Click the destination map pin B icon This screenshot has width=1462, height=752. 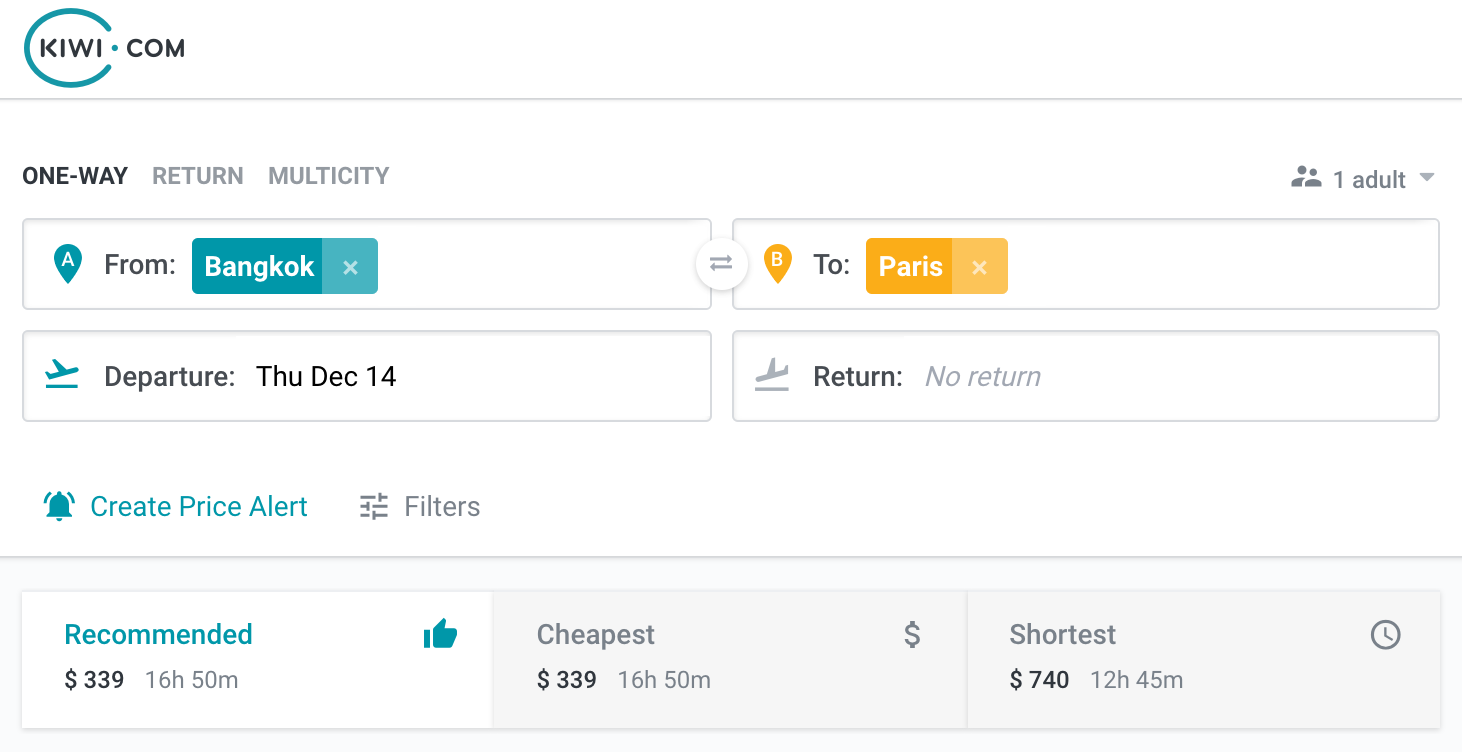click(777, 264)
